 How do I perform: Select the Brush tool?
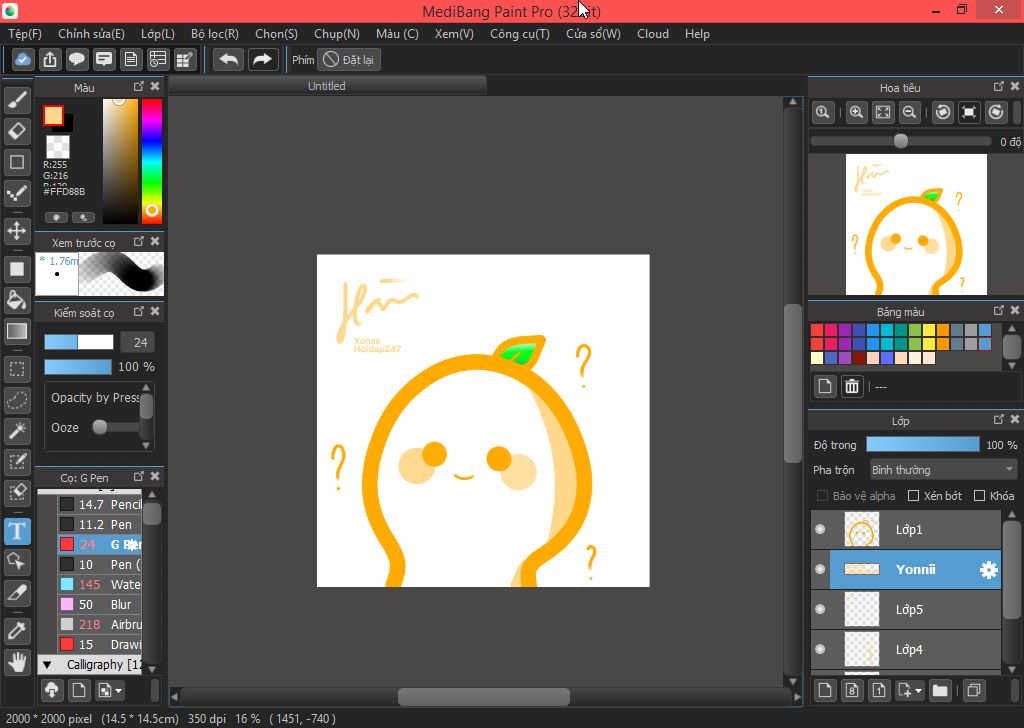18,100
